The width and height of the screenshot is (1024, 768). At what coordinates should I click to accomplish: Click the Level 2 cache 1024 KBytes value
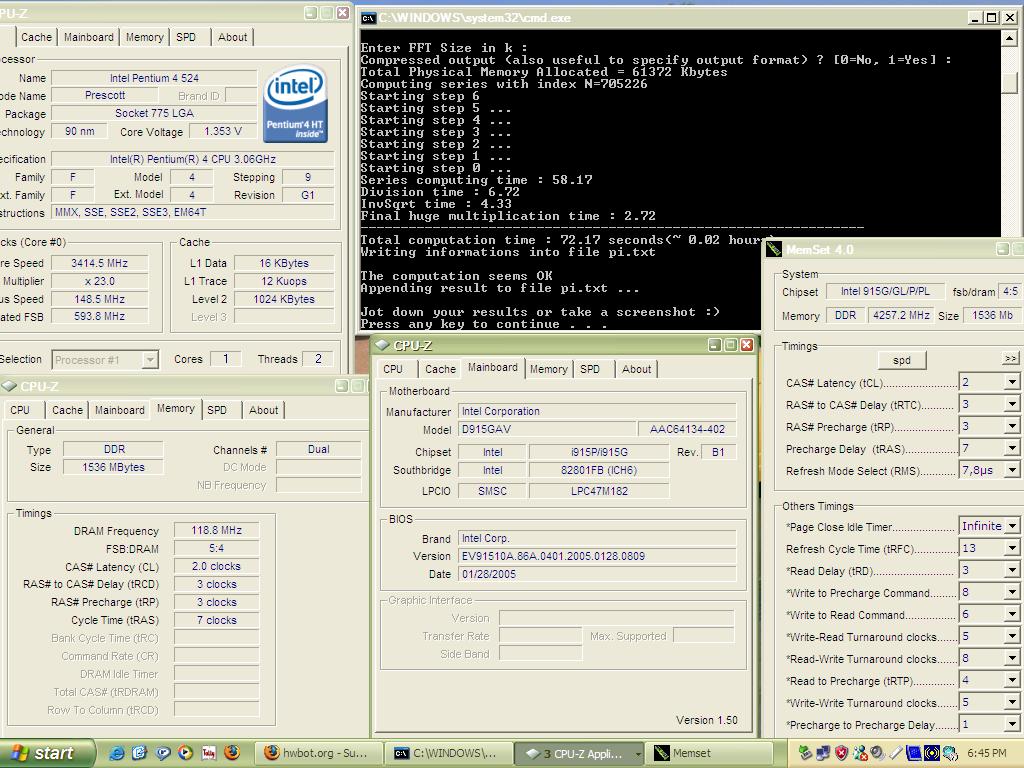[x=284, y=299]
